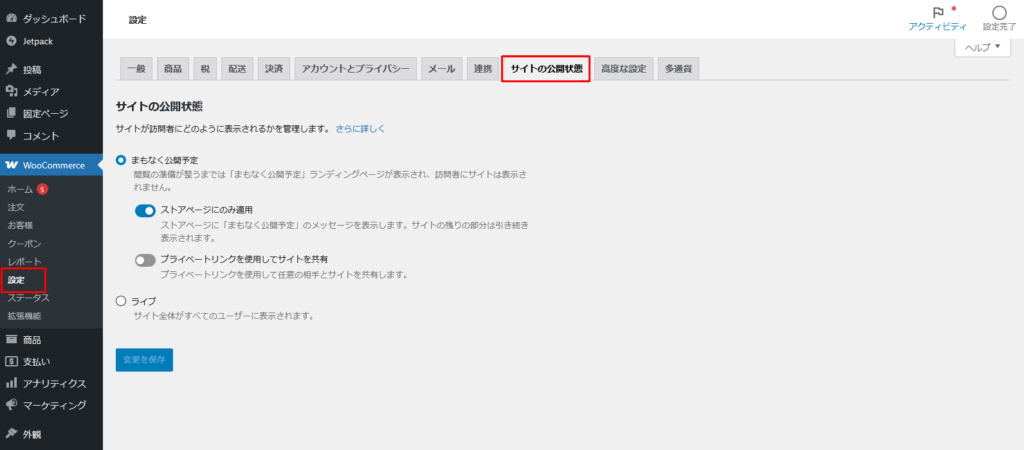Open アクティビティ flag icon panel
Screen dimensions: 1024x450
point(937,13)
